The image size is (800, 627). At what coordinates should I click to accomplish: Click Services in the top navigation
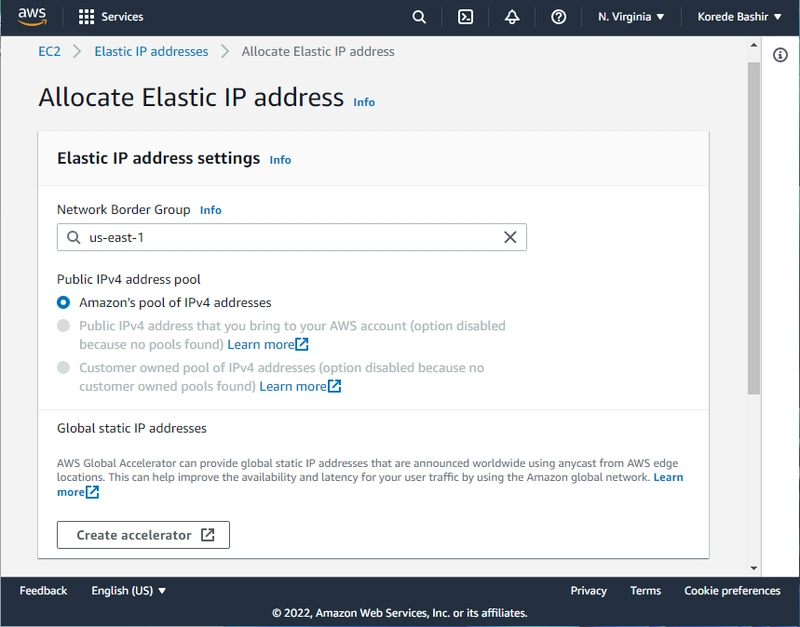pyautogui.click(x=122, y=17)
